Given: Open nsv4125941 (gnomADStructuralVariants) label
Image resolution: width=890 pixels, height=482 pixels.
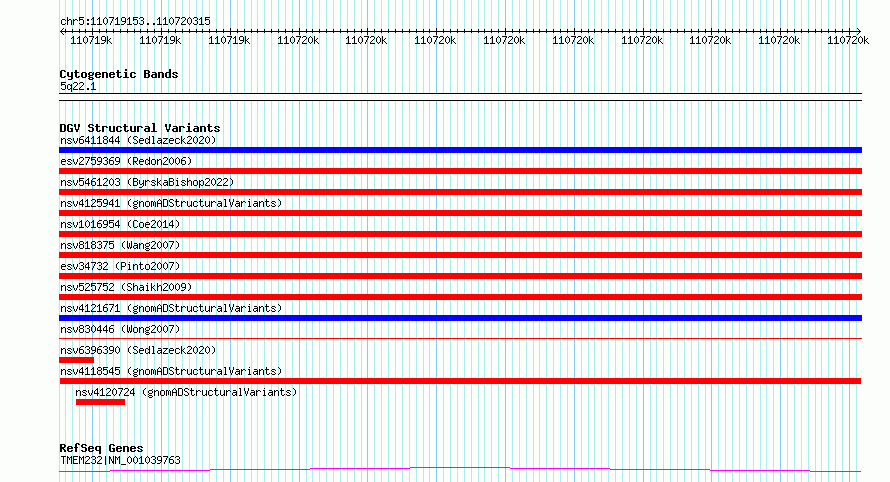Looking at the screenshot, I should (x=171, y=203).
